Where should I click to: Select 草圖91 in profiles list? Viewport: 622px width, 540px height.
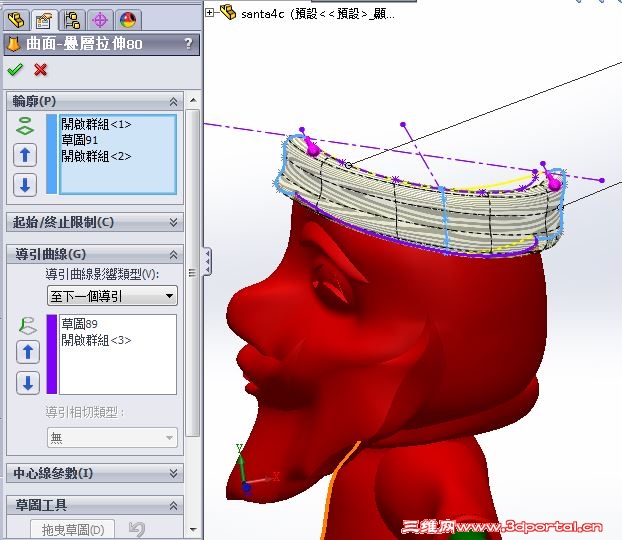(x=79, y=140)
